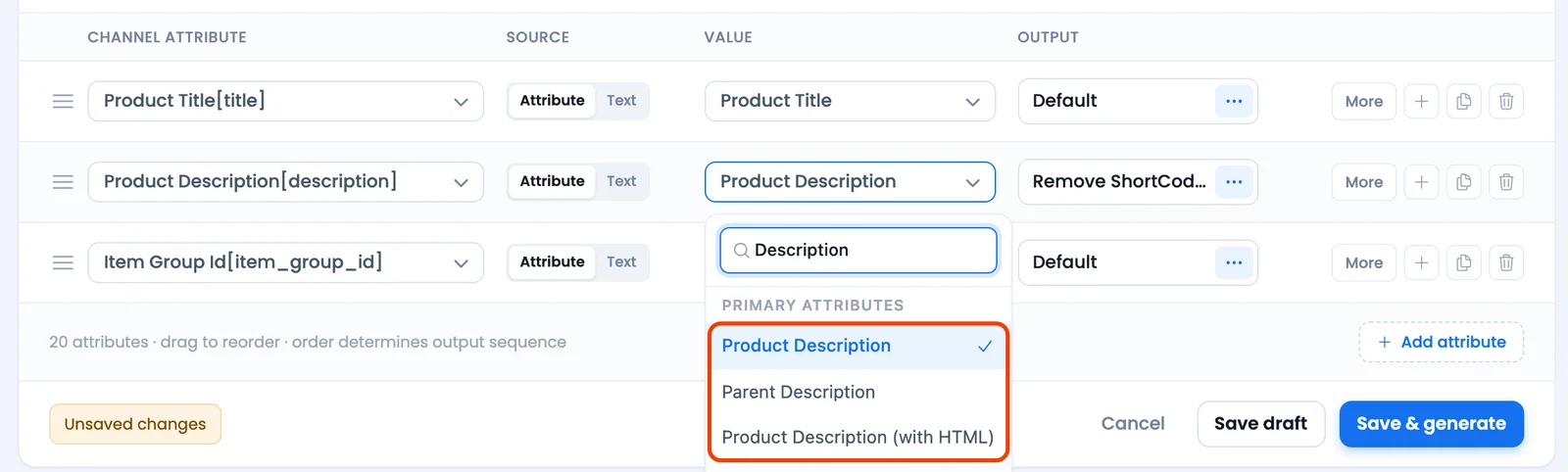Grab the drag handle for Item Group Id row
Image resolution: width=1568 pixels, height=472 pixels.
point(63,262)
